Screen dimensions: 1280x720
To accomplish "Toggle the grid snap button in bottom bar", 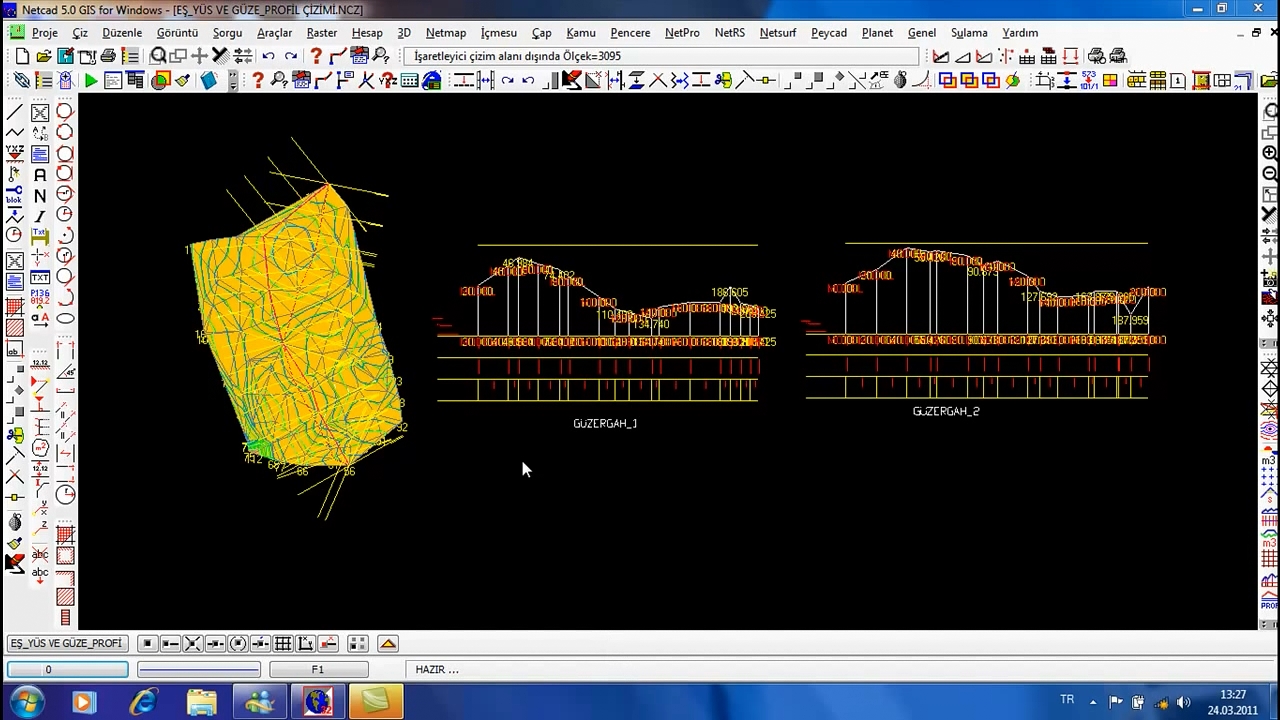I will pyautogui.click(x=283, y=644).
